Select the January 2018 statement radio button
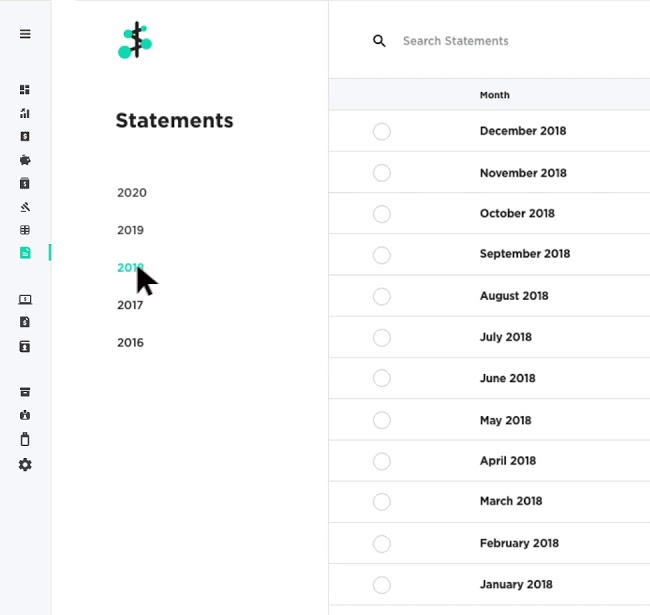650x615 pixels. 381,585
